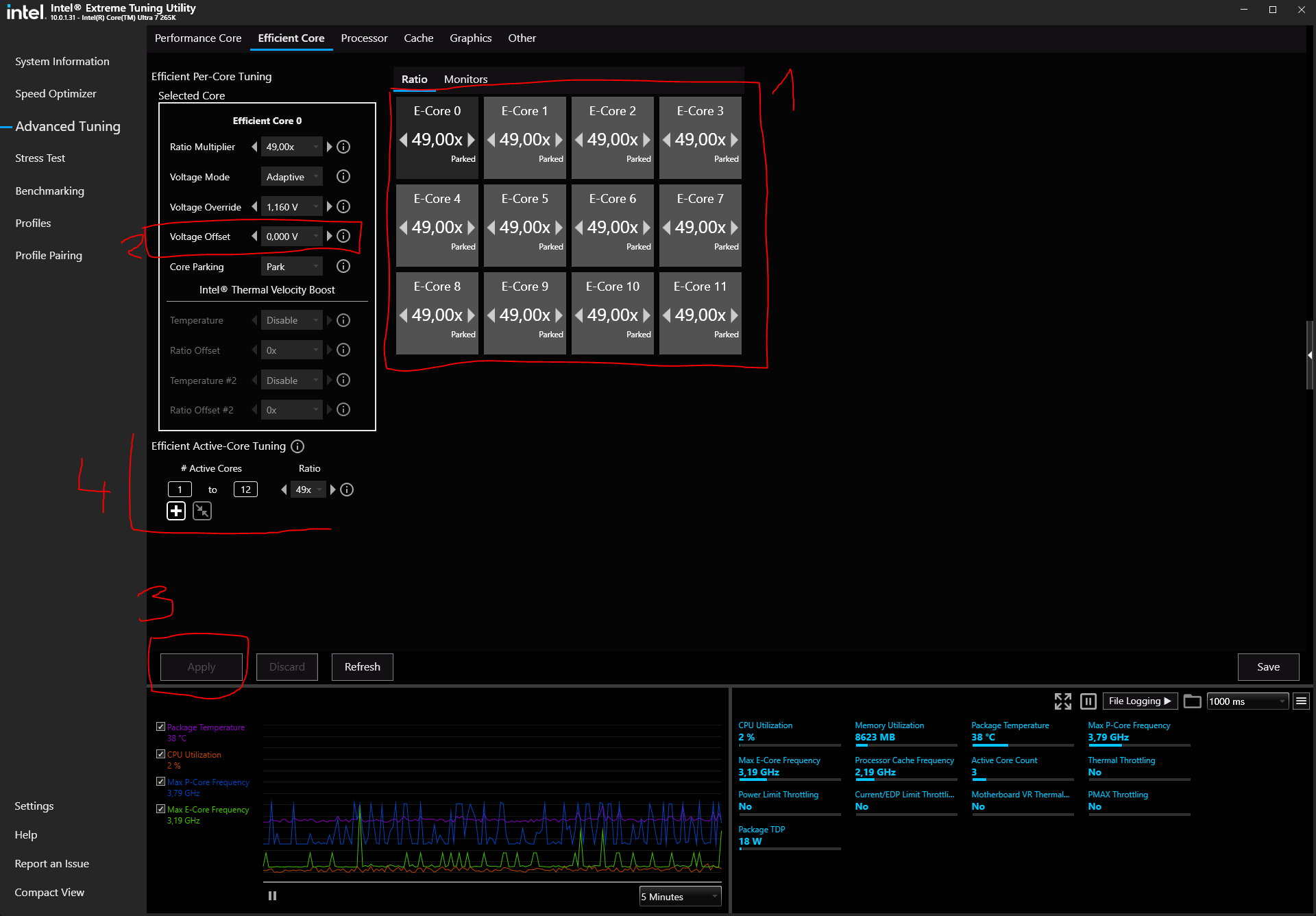Toggle Max E-Core Frequency graph checkbox

click(x=160, y=809)
